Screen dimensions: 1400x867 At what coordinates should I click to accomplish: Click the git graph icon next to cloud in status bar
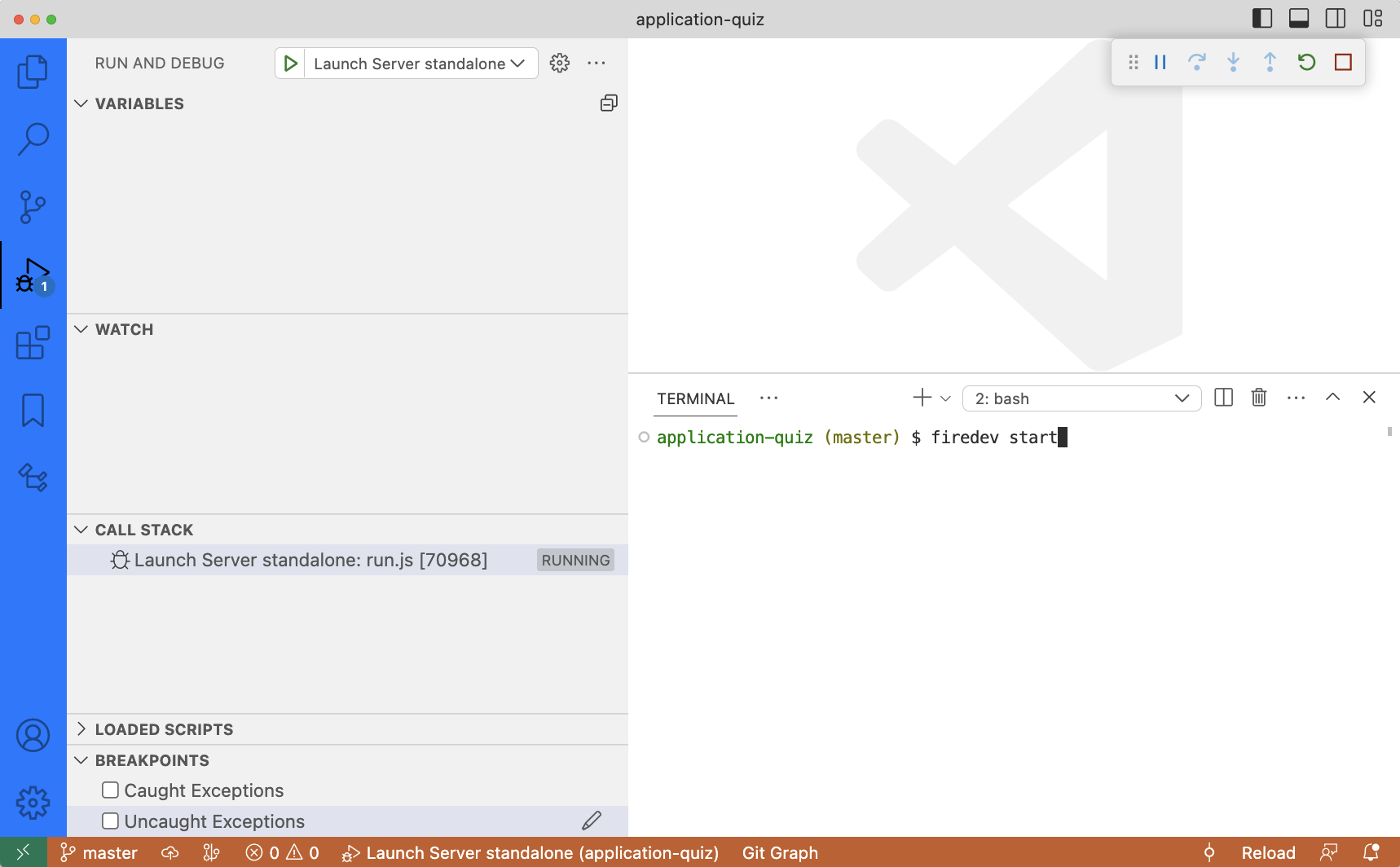tap(211, 852)
